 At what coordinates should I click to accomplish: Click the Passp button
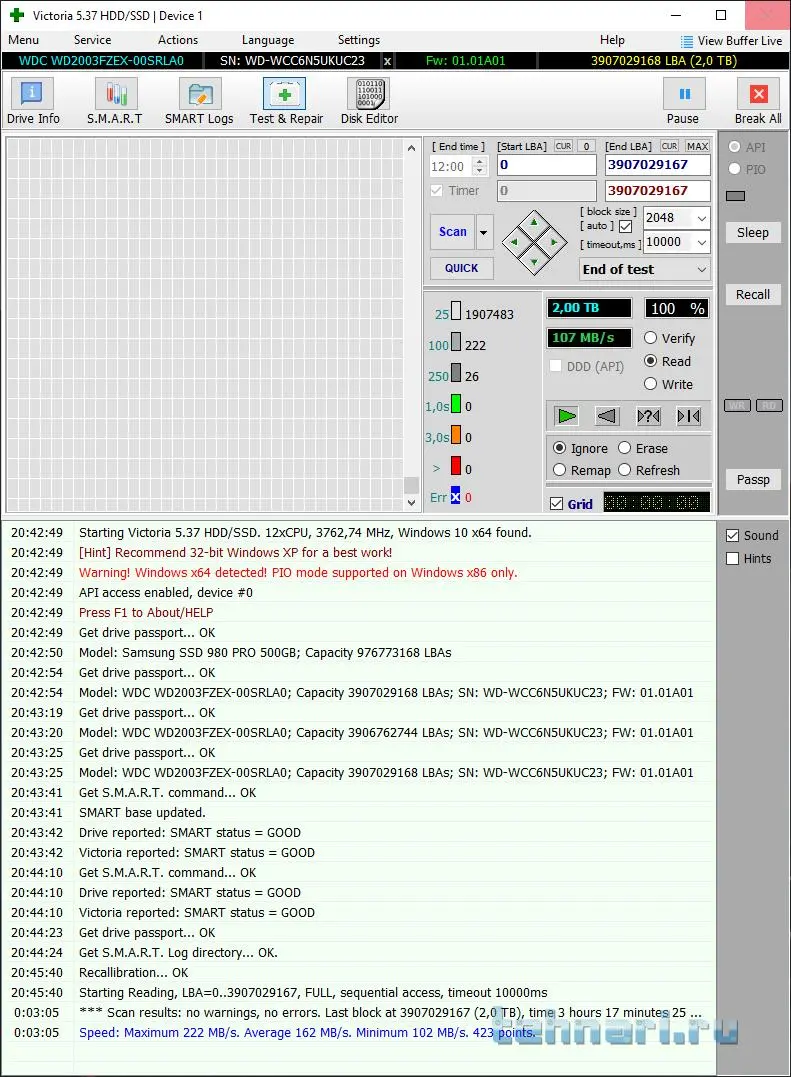click(x=753, y=479)
